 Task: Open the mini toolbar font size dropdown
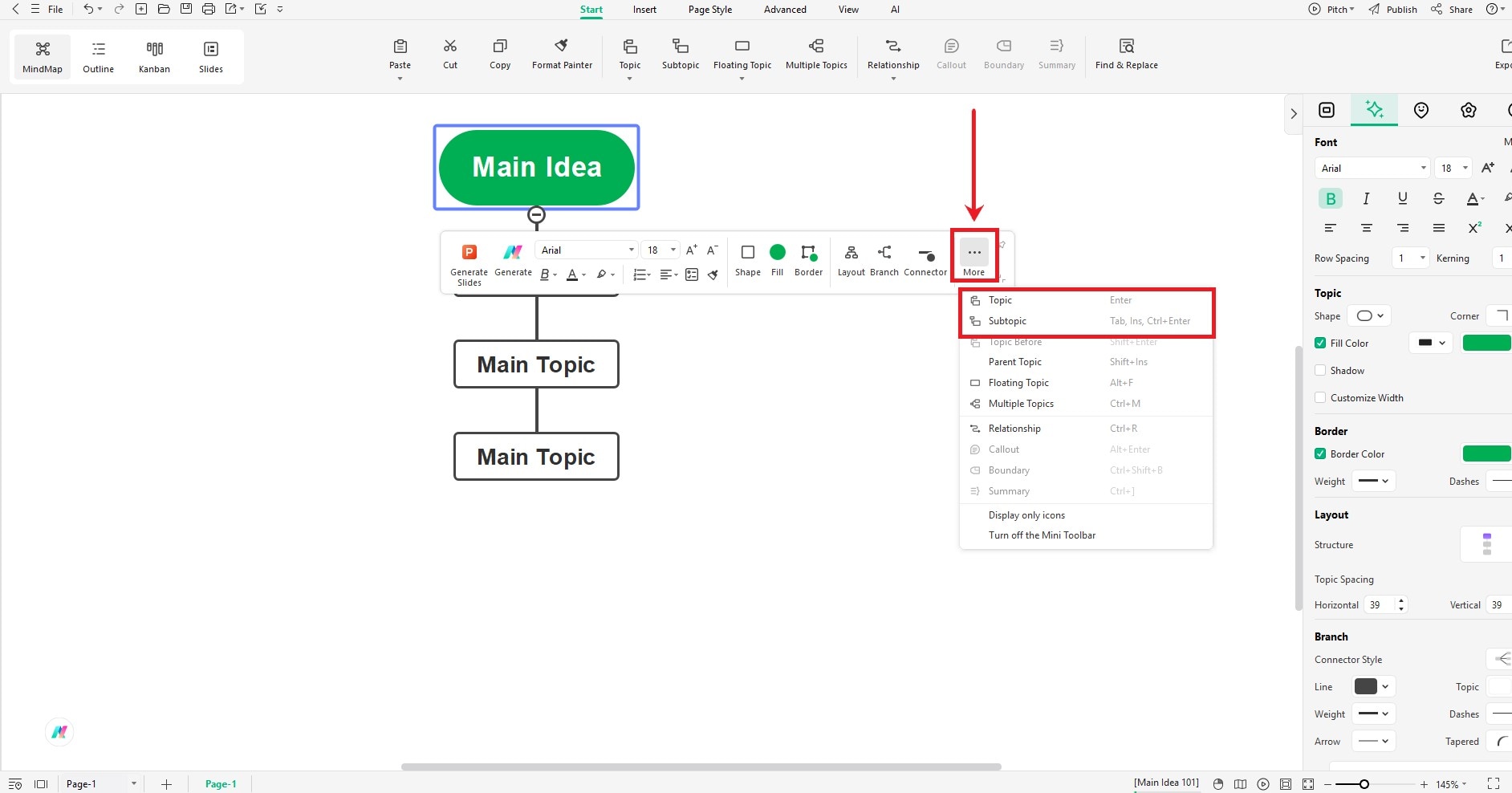pos(660,250)
